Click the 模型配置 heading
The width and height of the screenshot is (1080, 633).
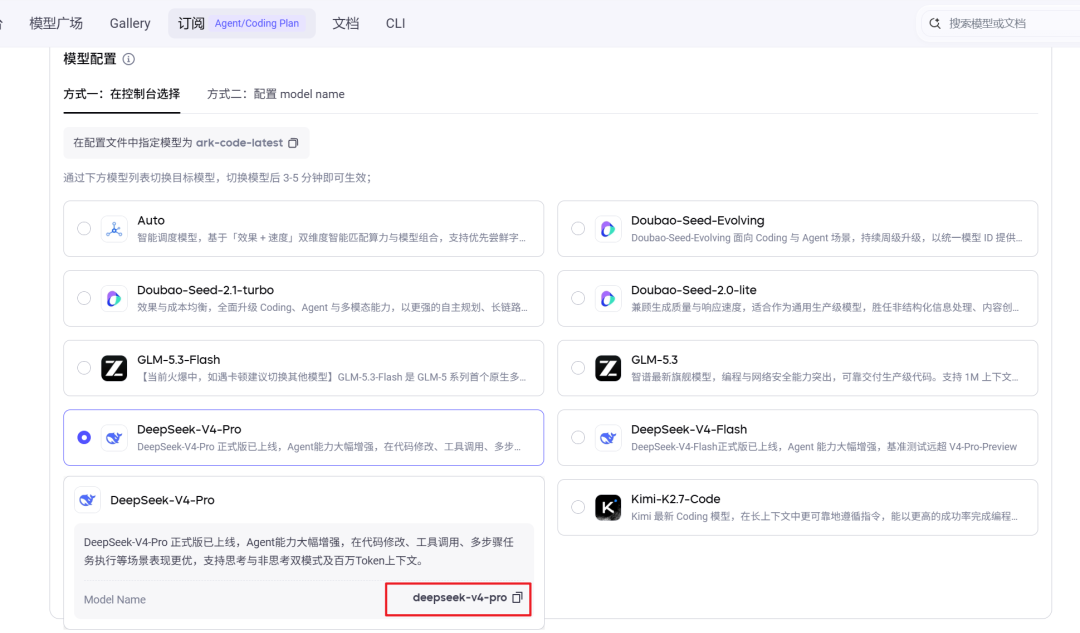coord(90,59)
